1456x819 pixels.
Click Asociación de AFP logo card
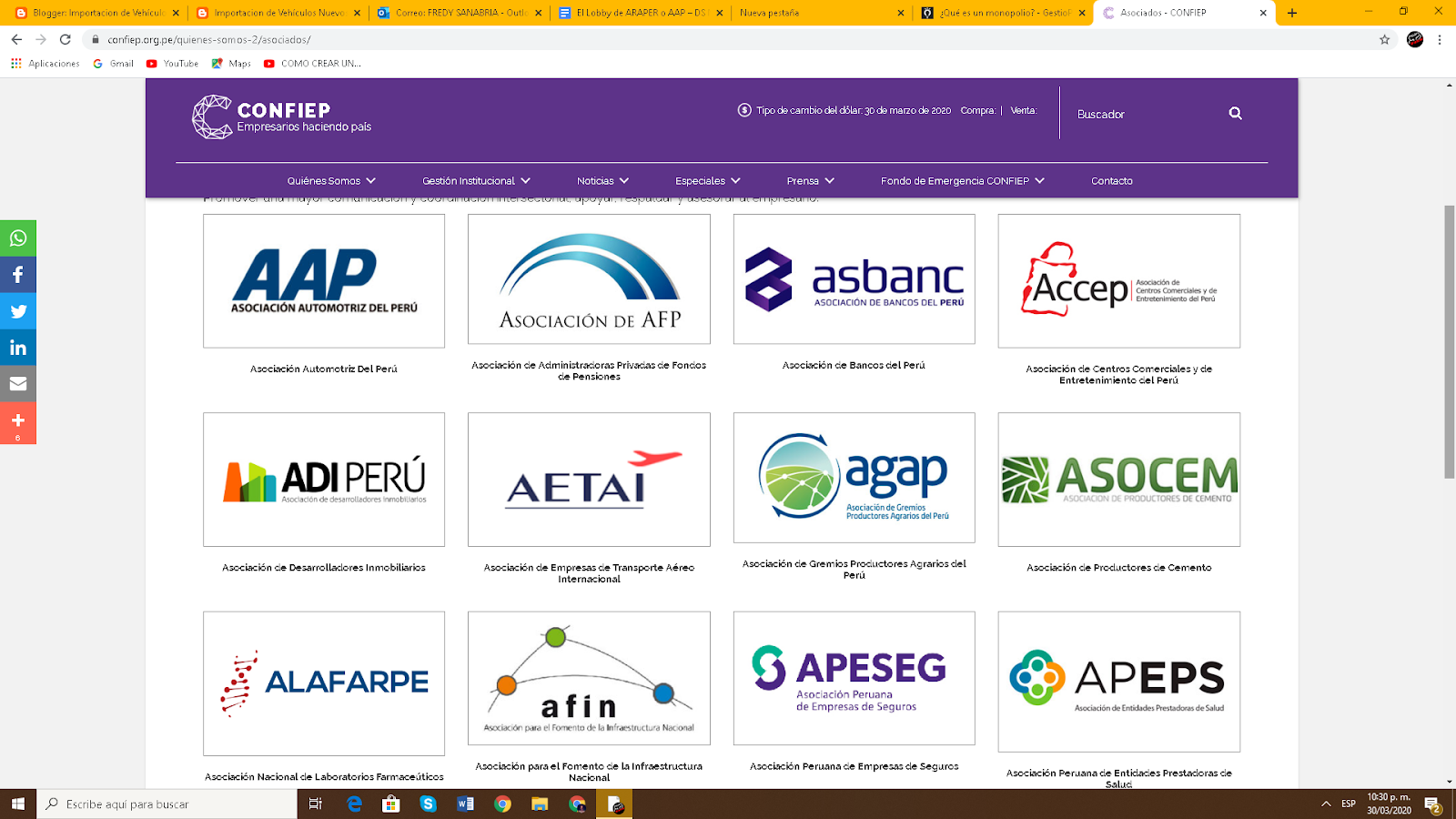click(x=589, y=278)
